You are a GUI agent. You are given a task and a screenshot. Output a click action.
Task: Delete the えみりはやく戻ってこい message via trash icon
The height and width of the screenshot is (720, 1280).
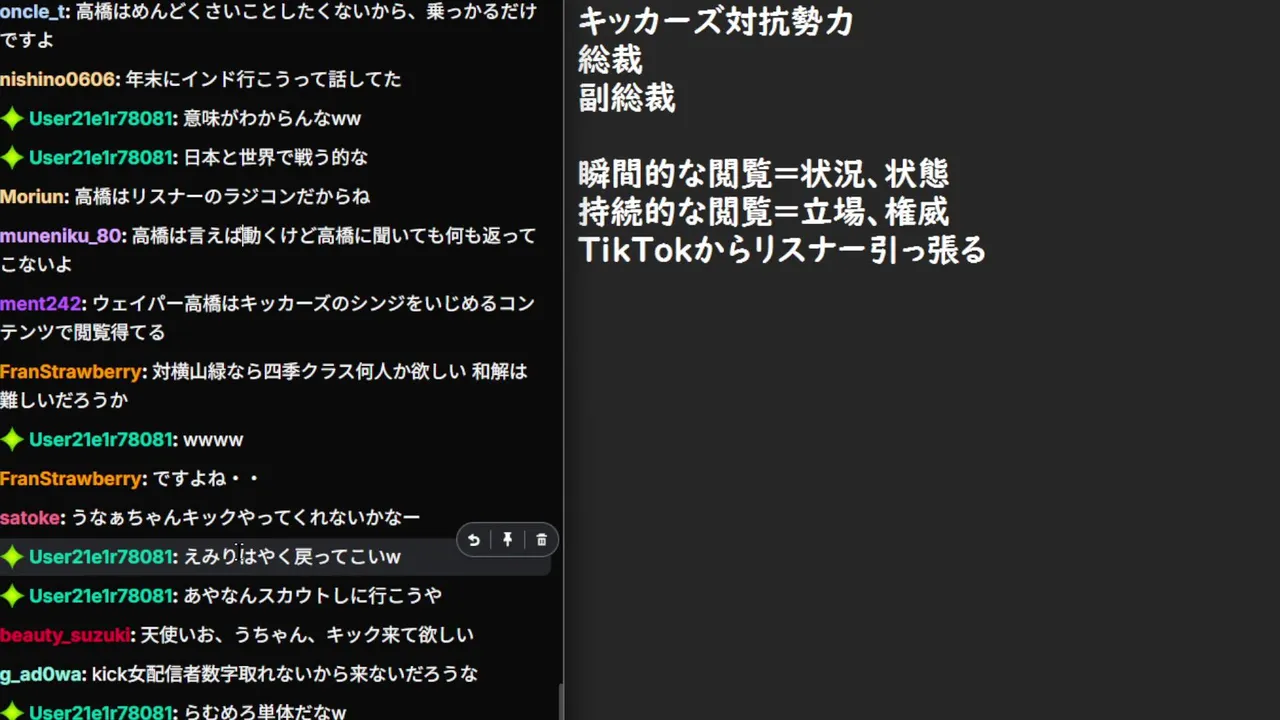(x=541, y=540)
